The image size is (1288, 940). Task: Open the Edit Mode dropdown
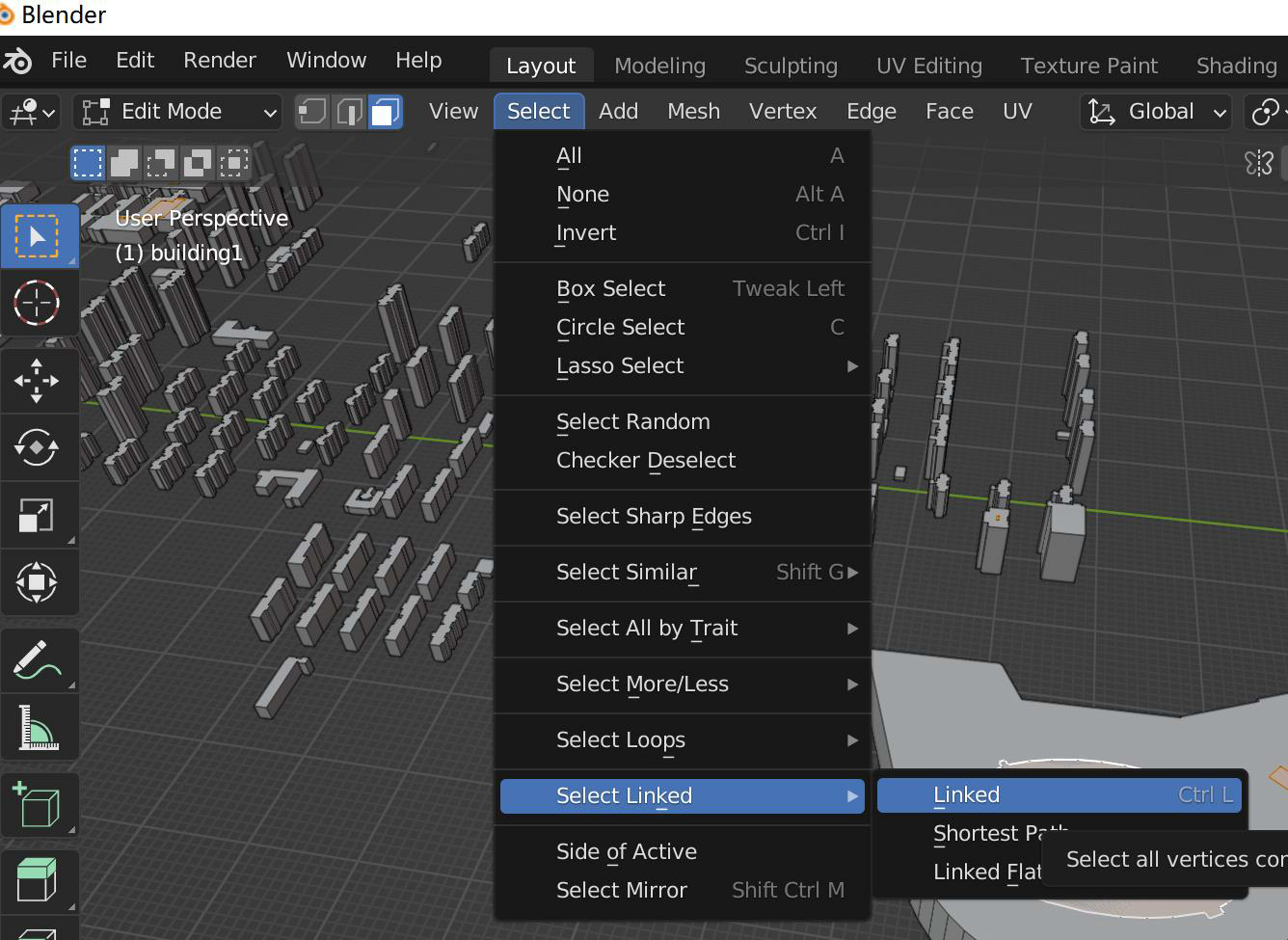click(177, 112)
